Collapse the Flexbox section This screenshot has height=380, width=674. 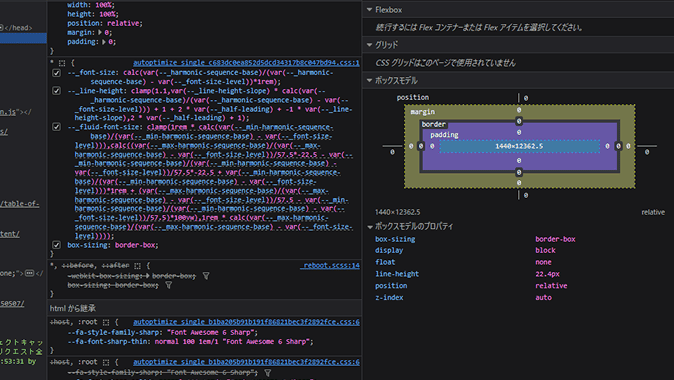[x=369, y=9]
